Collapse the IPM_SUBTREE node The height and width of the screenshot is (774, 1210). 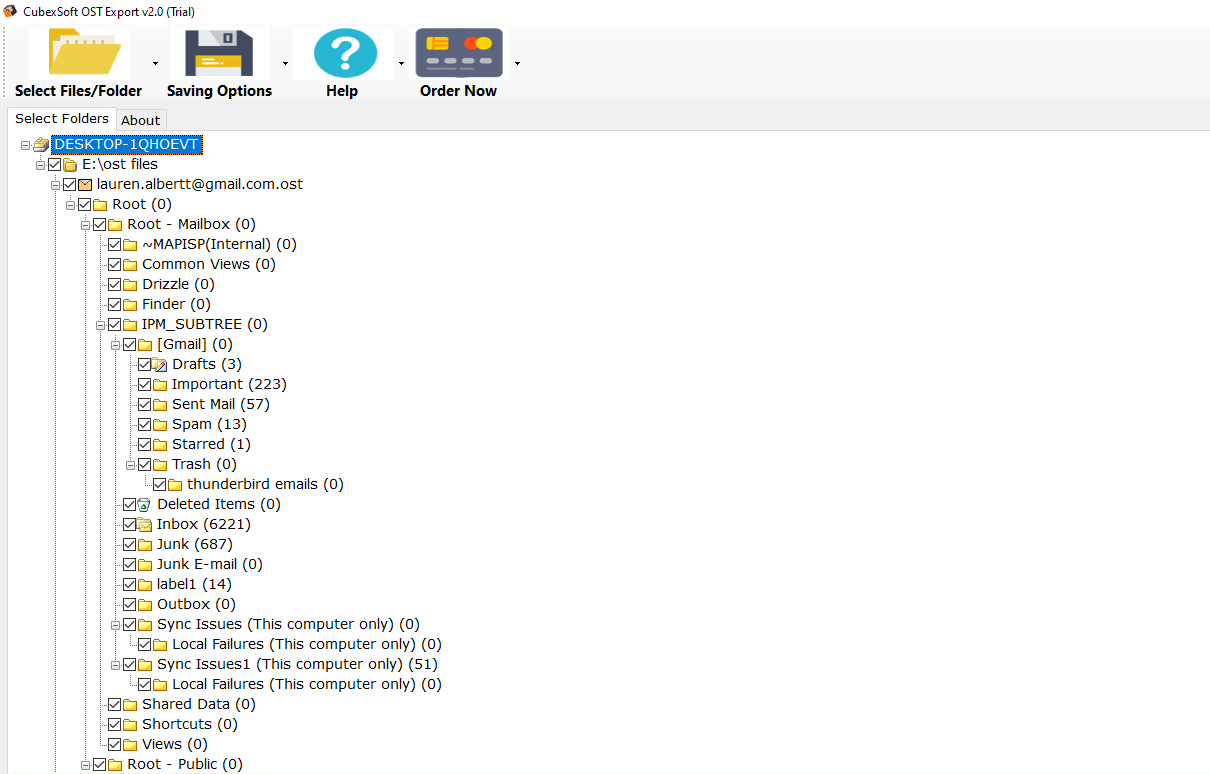pyautogui.click(x=101, y=325)
